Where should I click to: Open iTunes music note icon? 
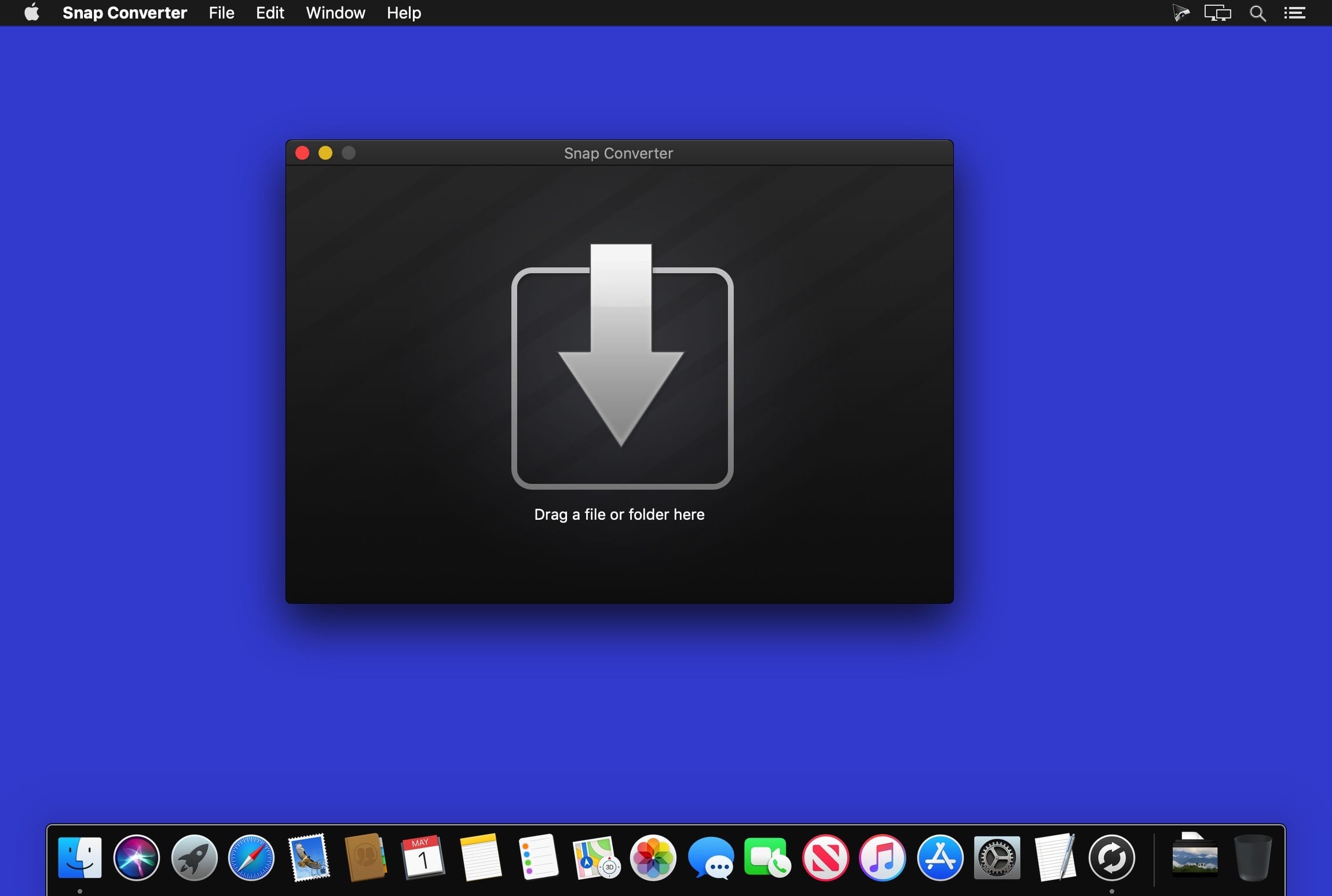[x=882, y=858]
